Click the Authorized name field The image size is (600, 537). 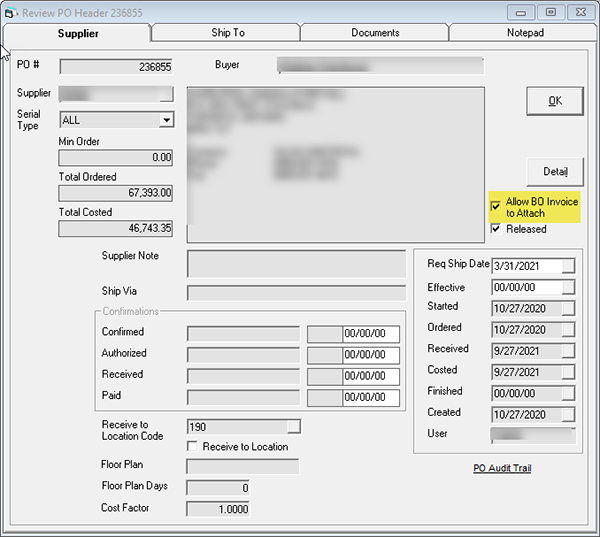tap(243, 355)
